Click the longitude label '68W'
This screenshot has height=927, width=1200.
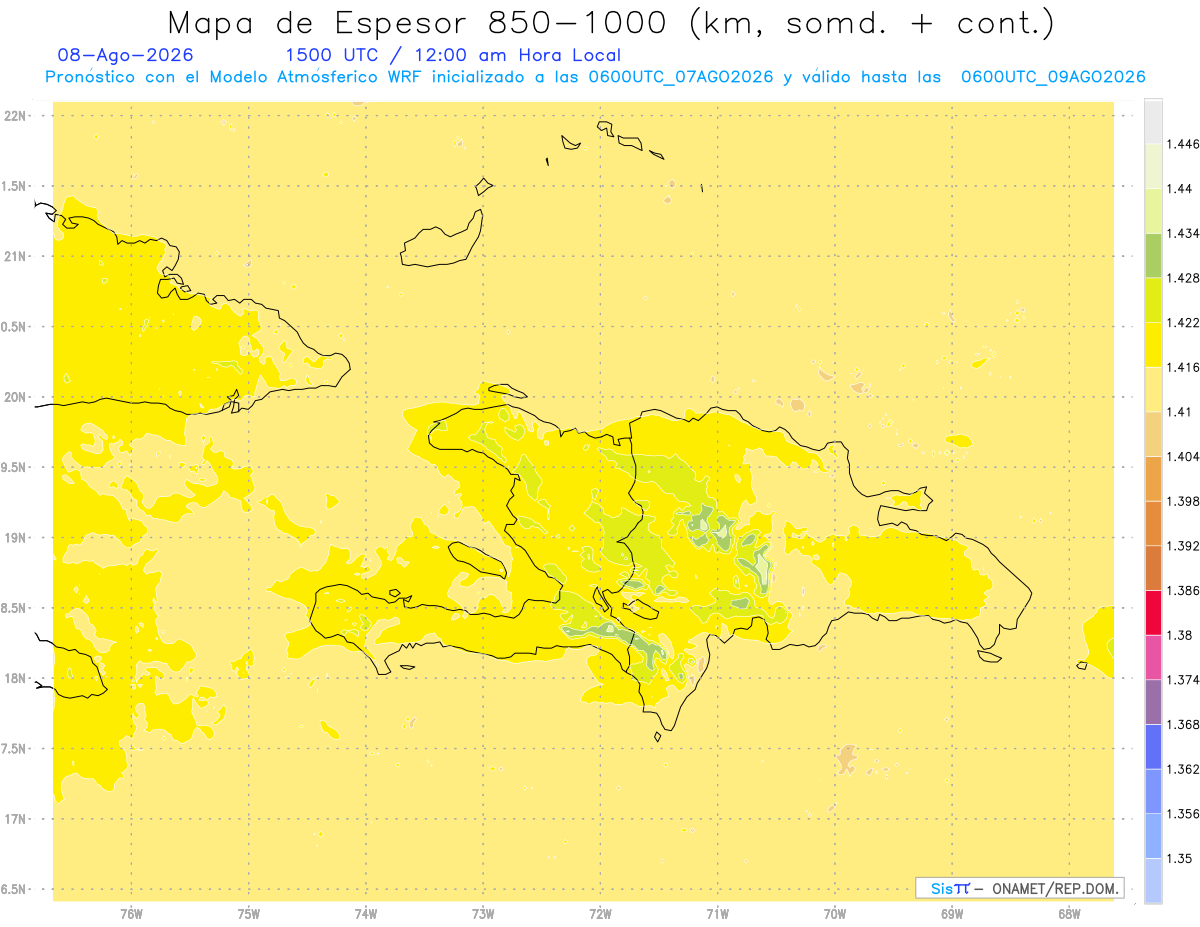(x=1069, y=914)
